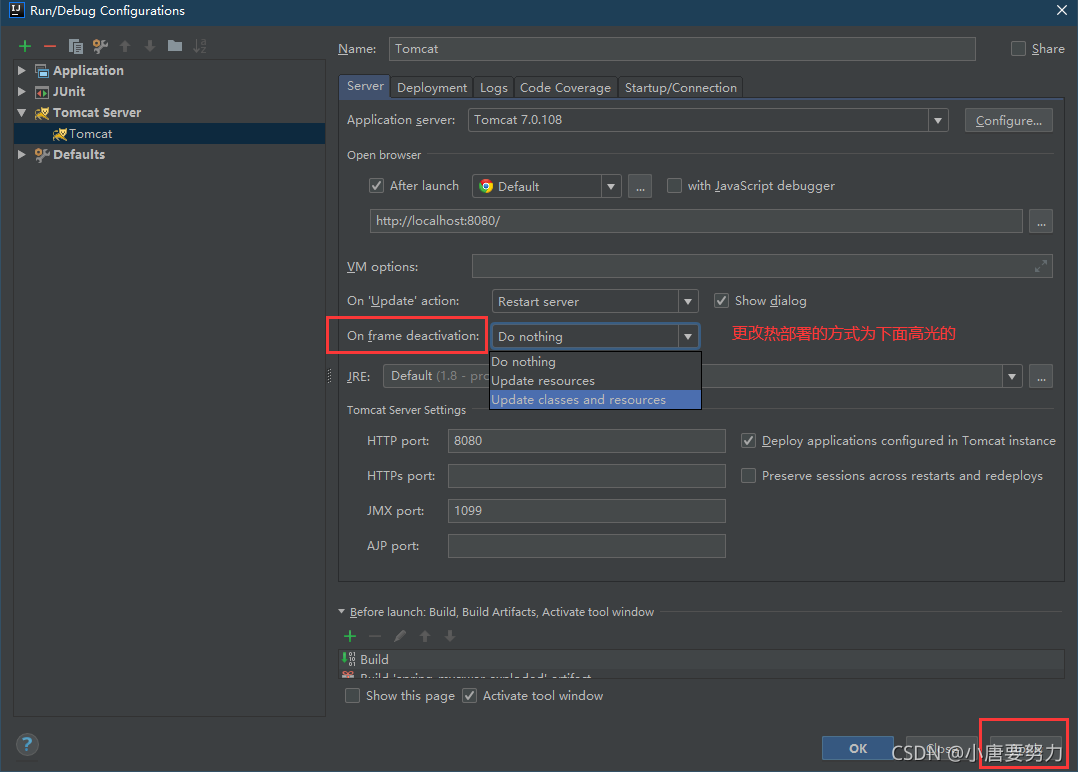Toggle Deploy applications configured in Tomcat instance
This screenshot has height=772, width=1078.
click(749, 441)
